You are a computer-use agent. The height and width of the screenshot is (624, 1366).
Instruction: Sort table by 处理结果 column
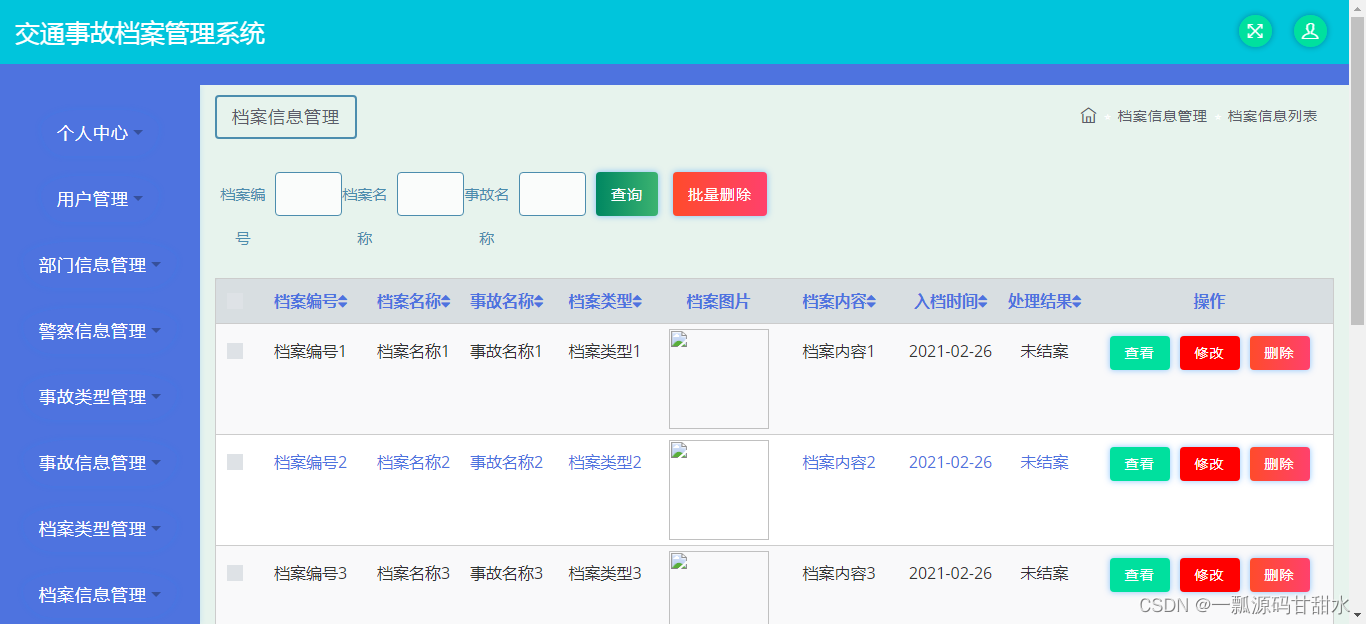(1043, 301)
